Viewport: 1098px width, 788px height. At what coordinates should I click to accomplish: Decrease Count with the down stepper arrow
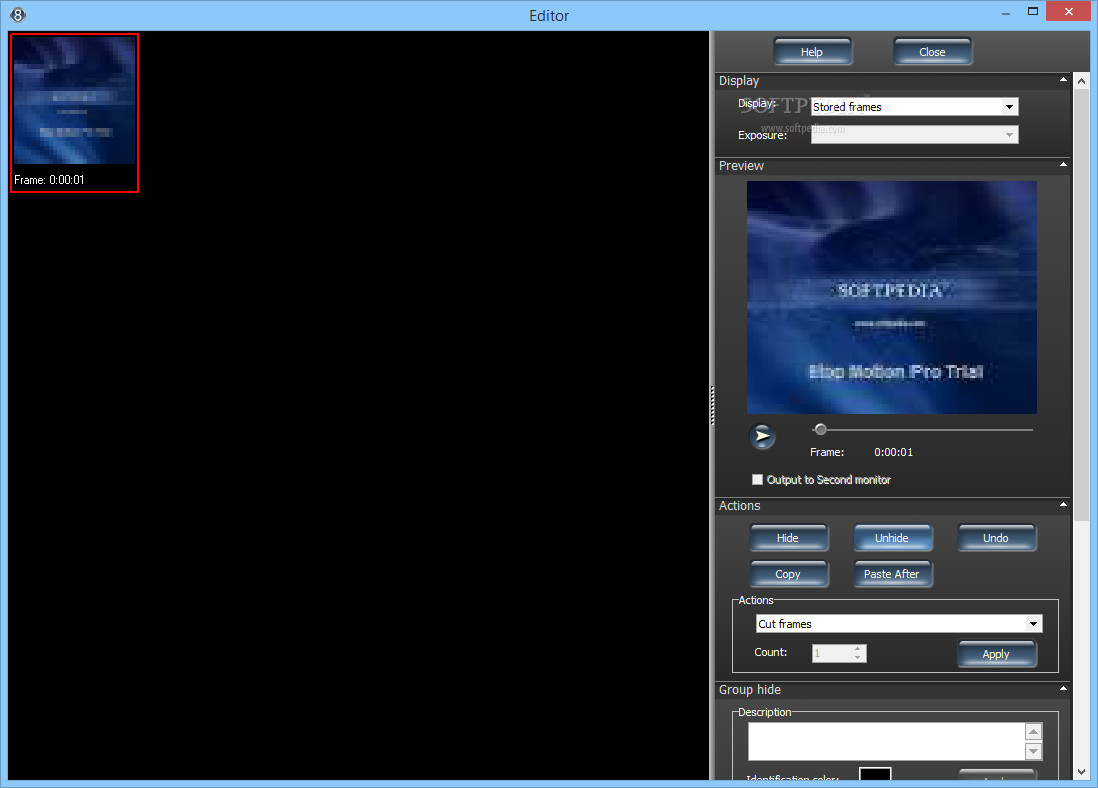click(859, 658)
